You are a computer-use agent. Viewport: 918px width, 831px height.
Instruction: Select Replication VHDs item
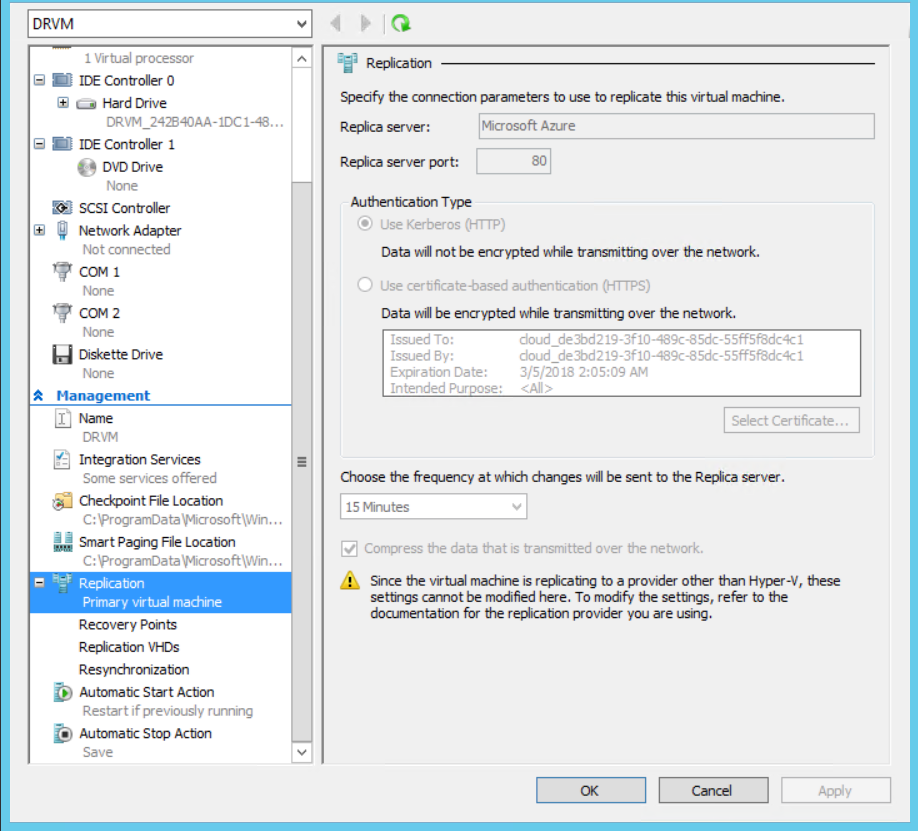[129, 647]
